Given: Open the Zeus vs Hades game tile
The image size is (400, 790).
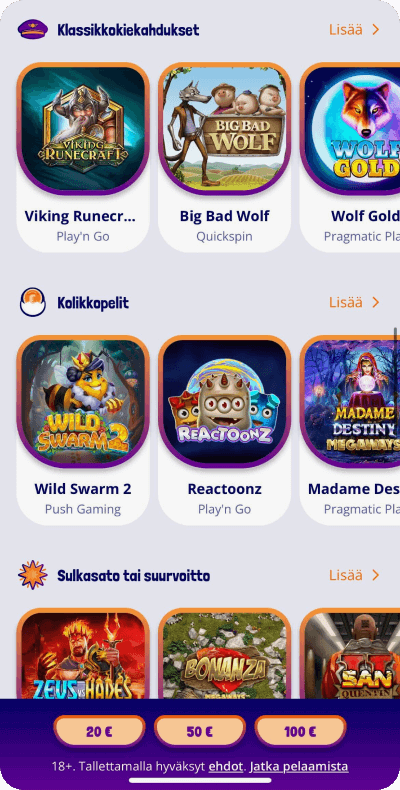Looking at the screenshot, I should [83, 654].
